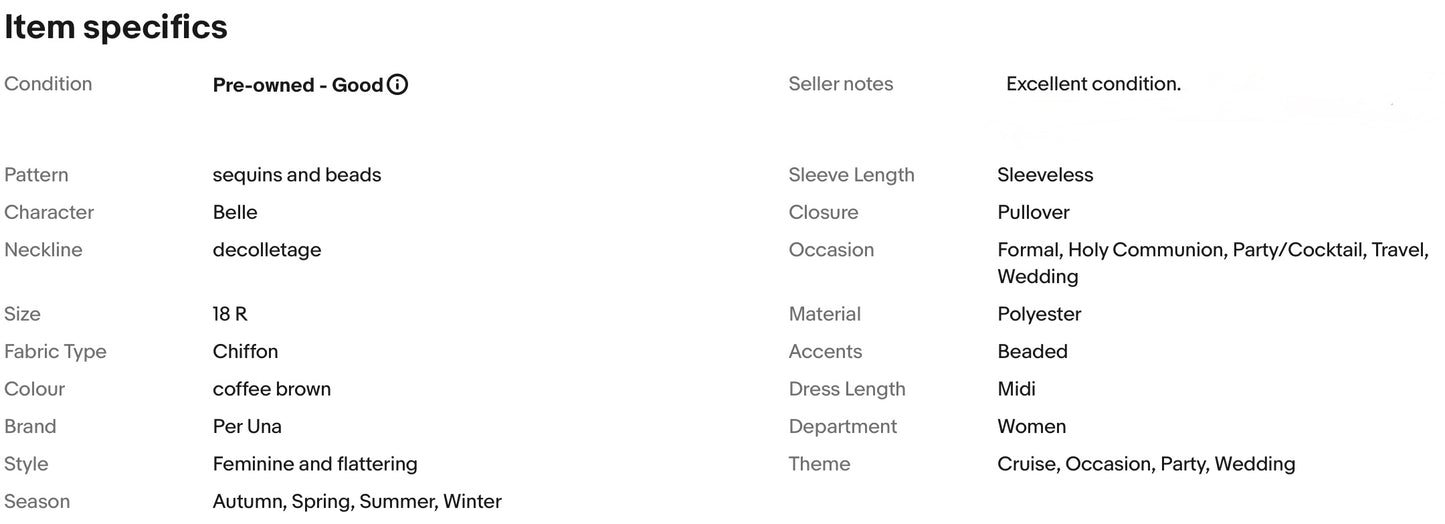Select the Autumn, Spring, Summer, Winter season value
The height and width of the screenshot is (524, 1445).
tap(357, 501)
